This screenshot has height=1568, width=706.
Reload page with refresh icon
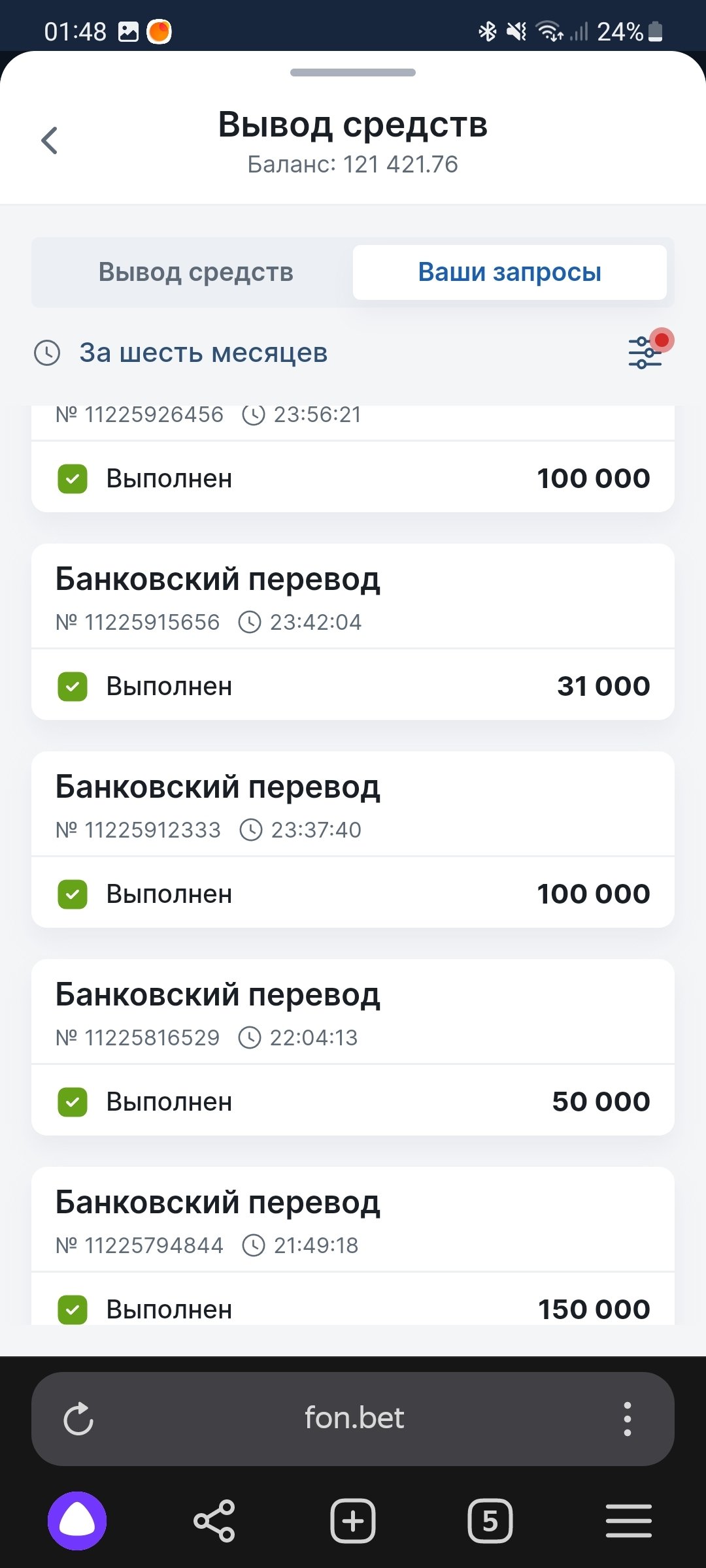tap(78, 1418)
